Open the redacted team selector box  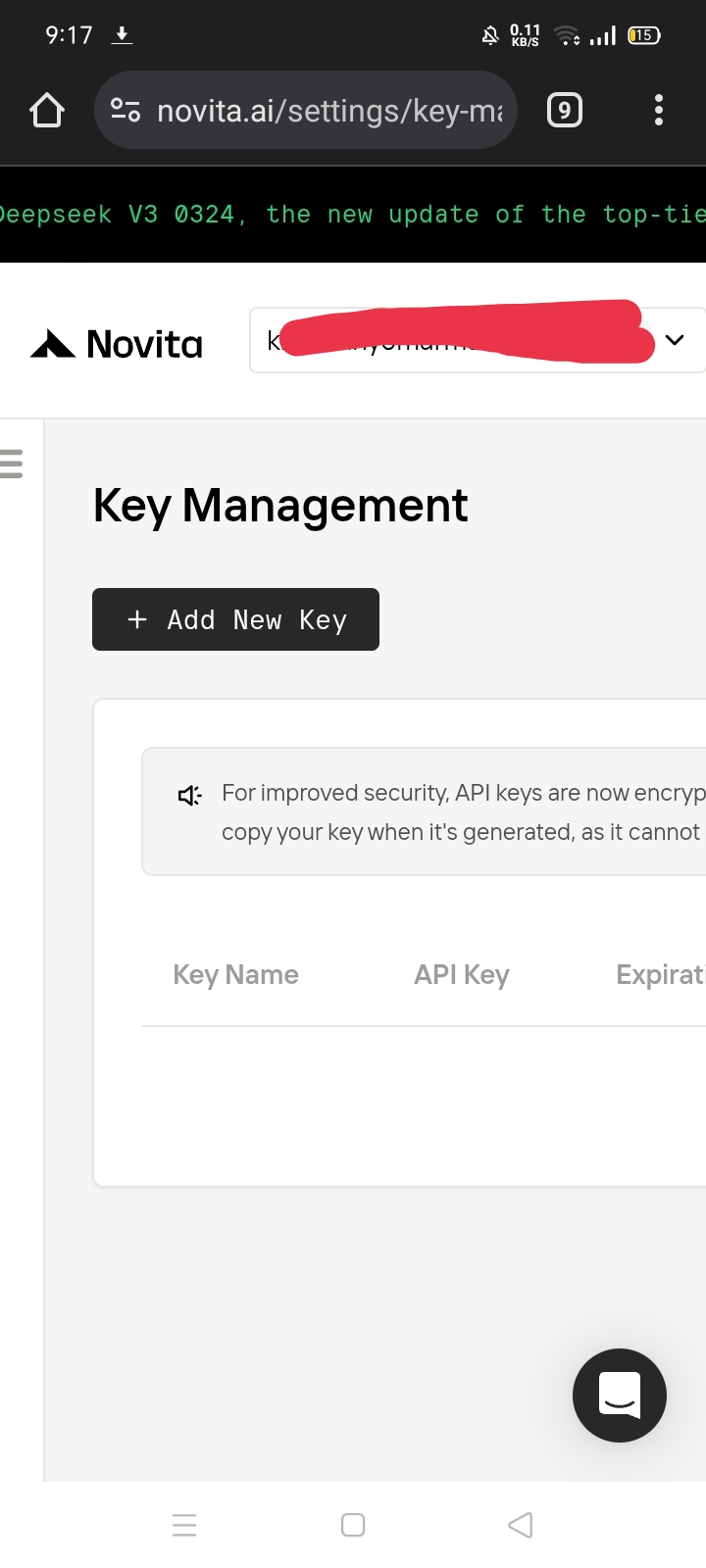click(461, 340)
